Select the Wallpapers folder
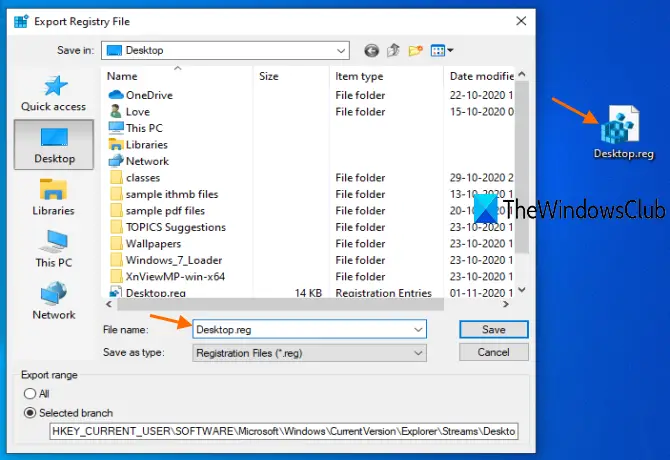The height and width of the screenshot is (460, 670). [x=145, y=243]
